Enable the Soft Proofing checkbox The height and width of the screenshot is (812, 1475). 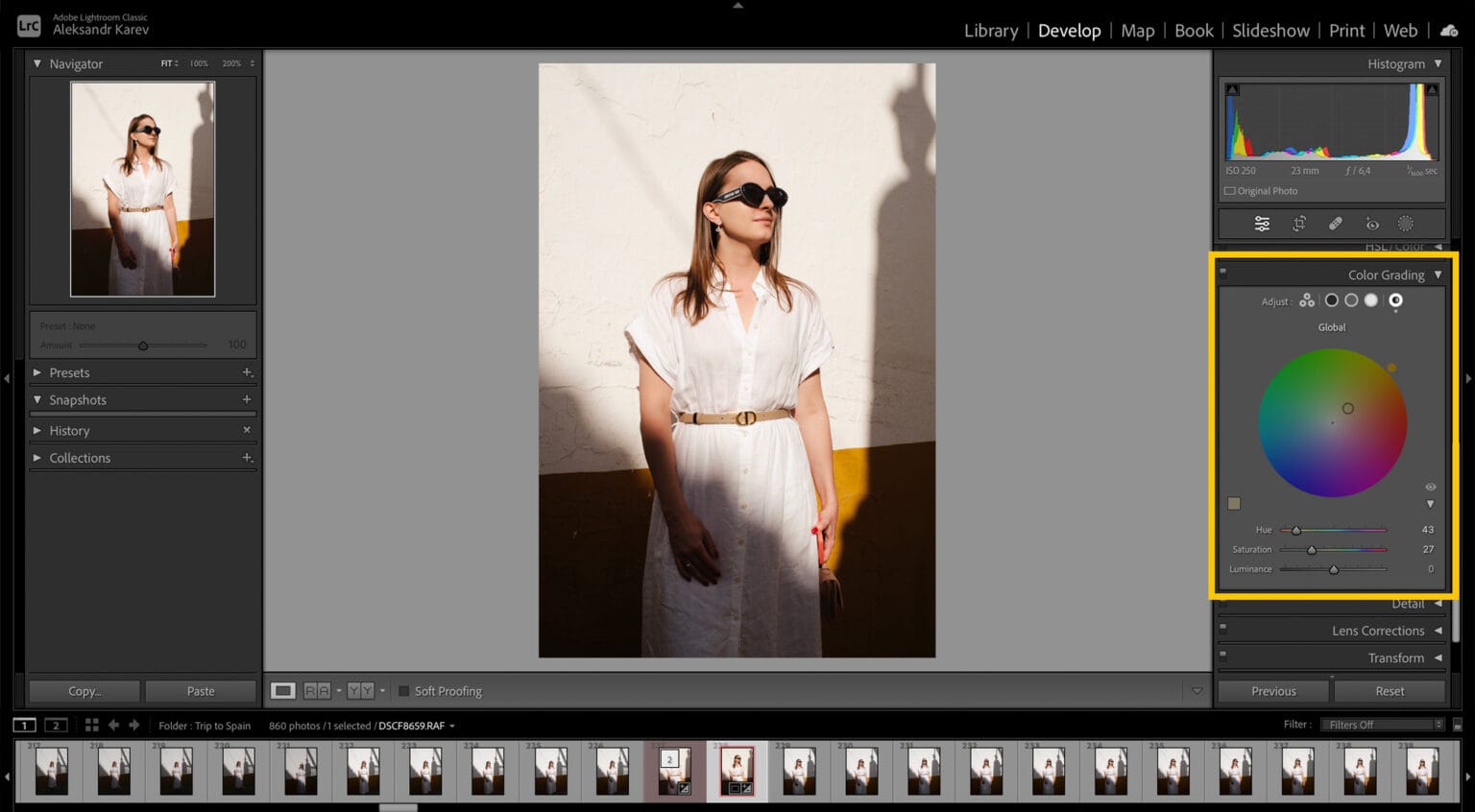(x=403, y=690)
